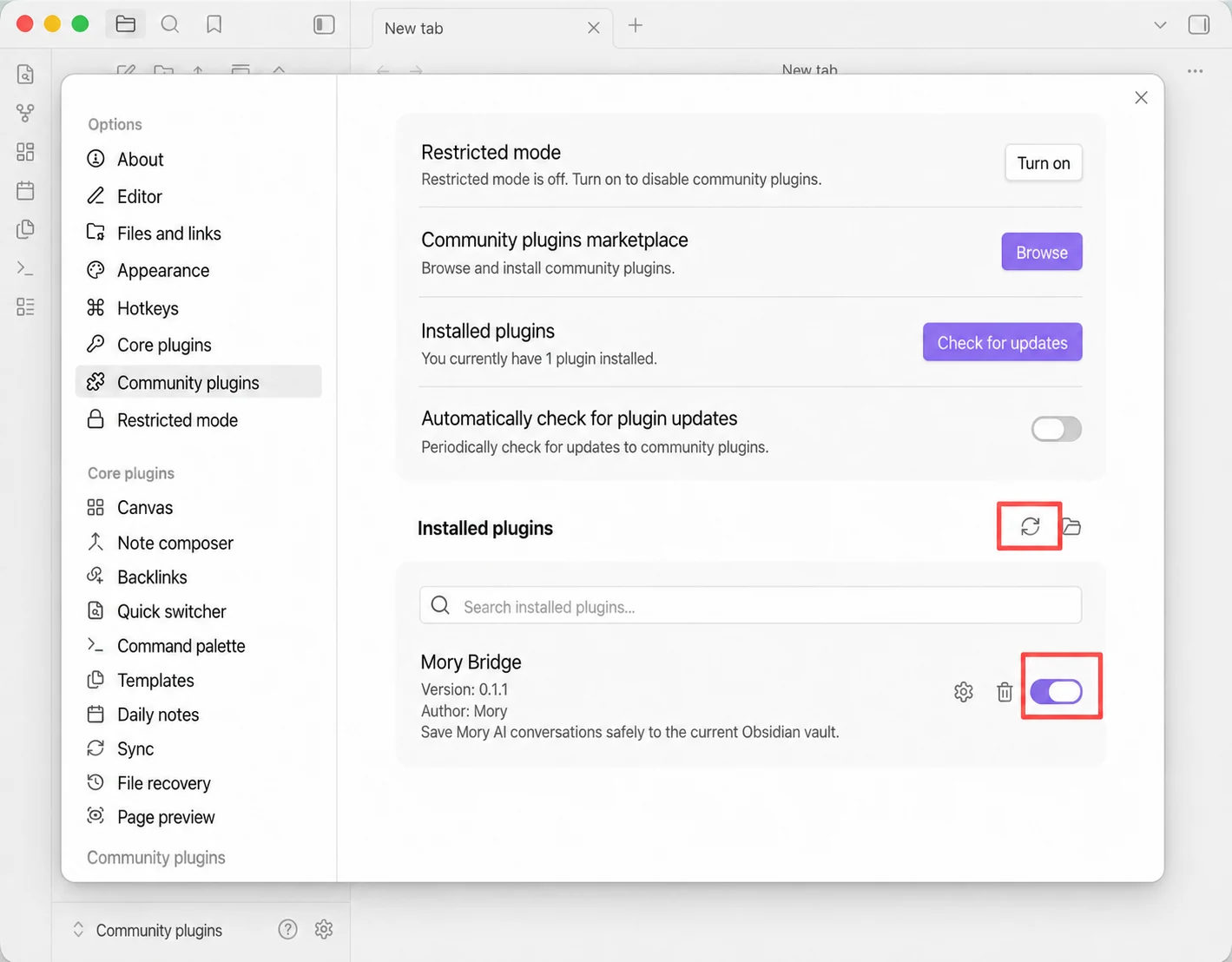The height and width of the screenshot is (962, 1232).
Task: Disable the Mory Bridge plugin toggle
Action: coord(1056,692)
